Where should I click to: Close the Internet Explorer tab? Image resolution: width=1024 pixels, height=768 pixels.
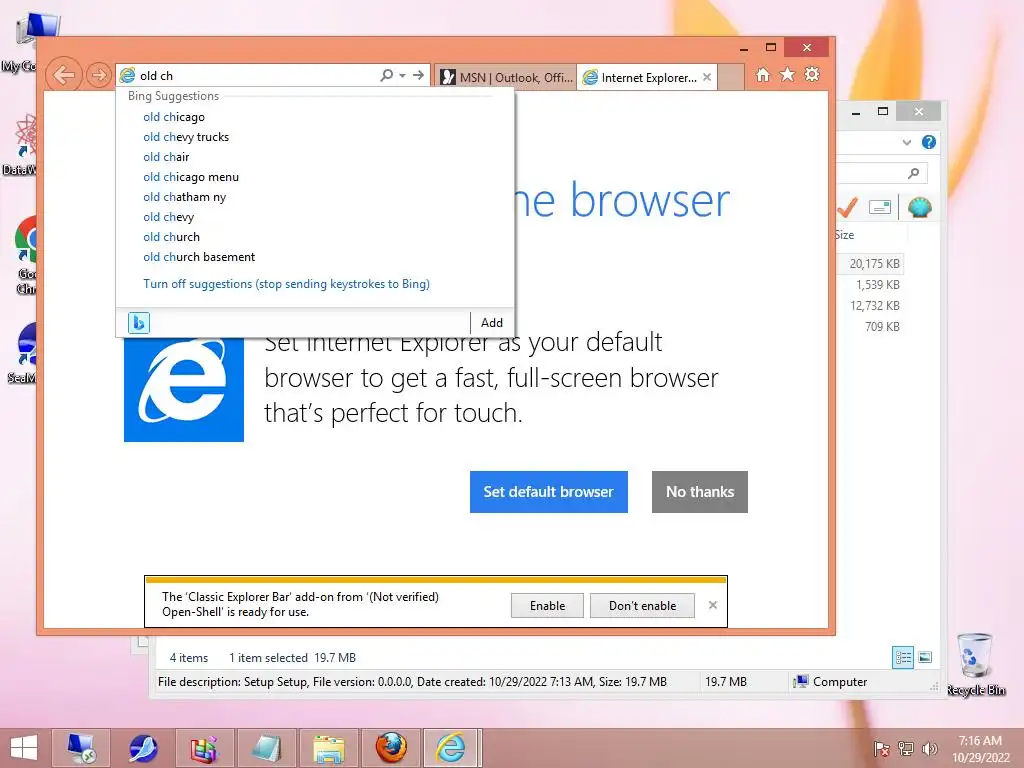click(707, 77)
